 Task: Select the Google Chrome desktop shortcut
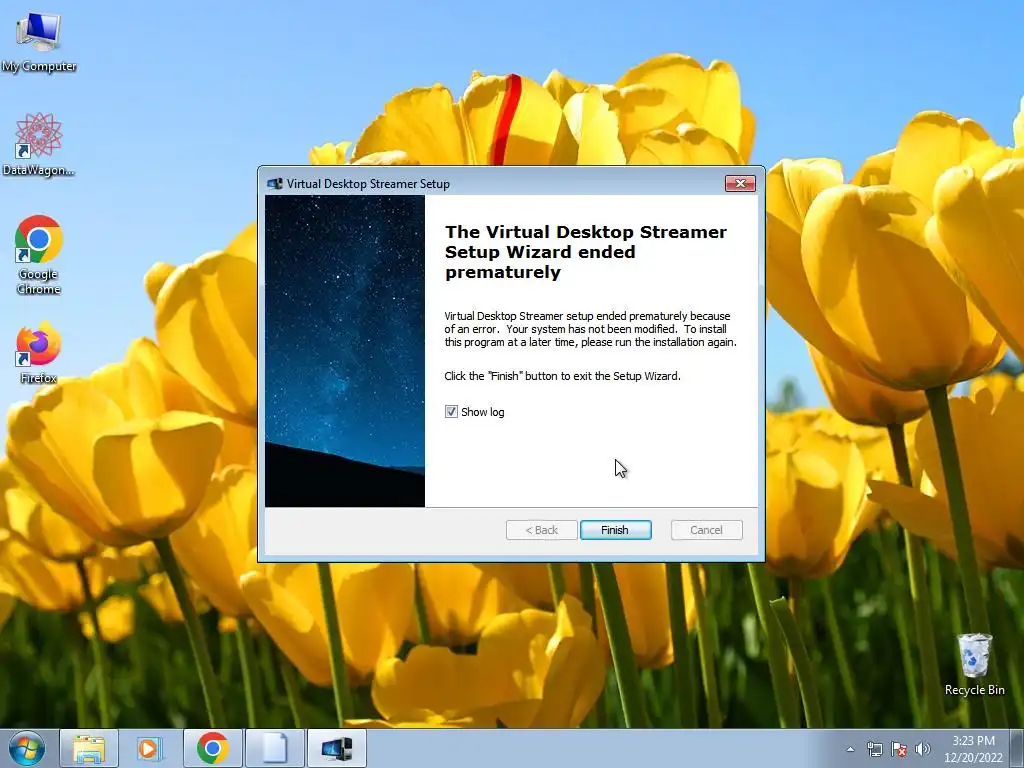pos(39,255)
